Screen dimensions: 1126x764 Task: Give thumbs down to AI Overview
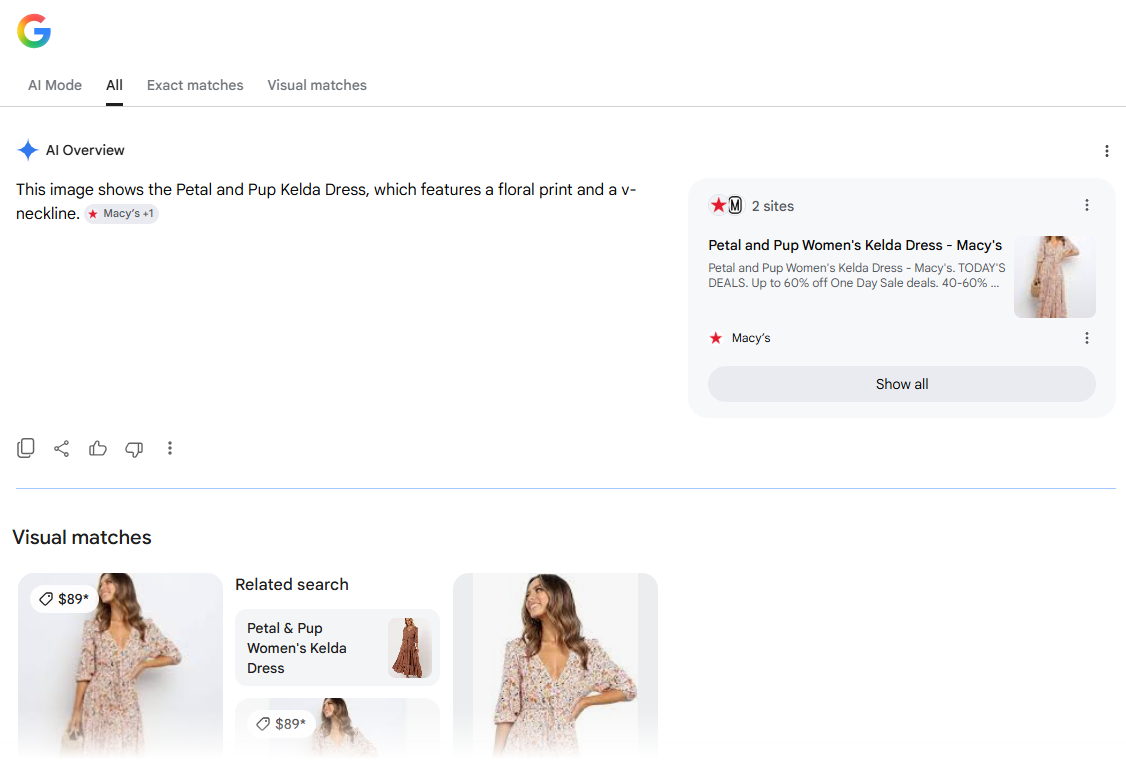pos(134,449)
